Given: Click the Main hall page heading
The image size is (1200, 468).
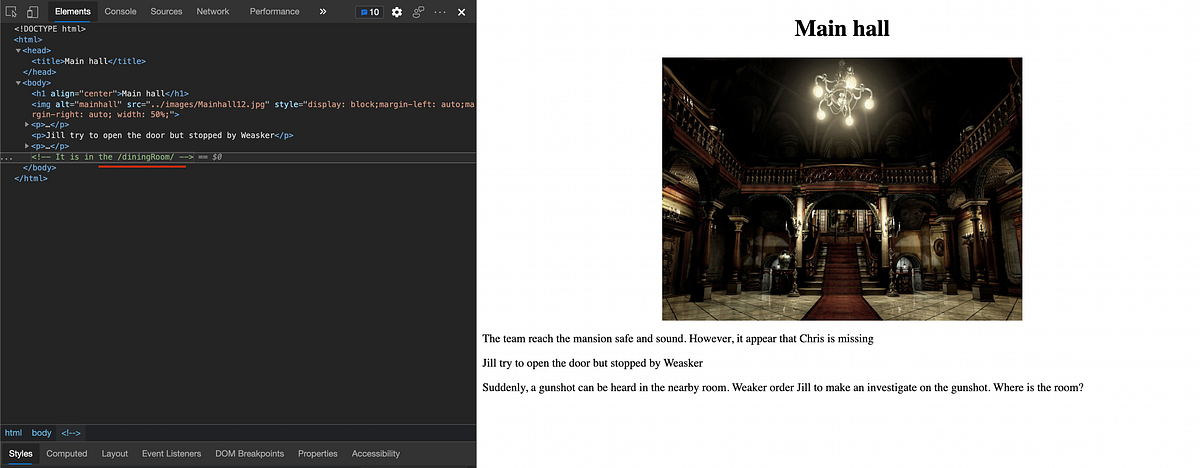Looking at the screenshot, I should coord(842,28).
